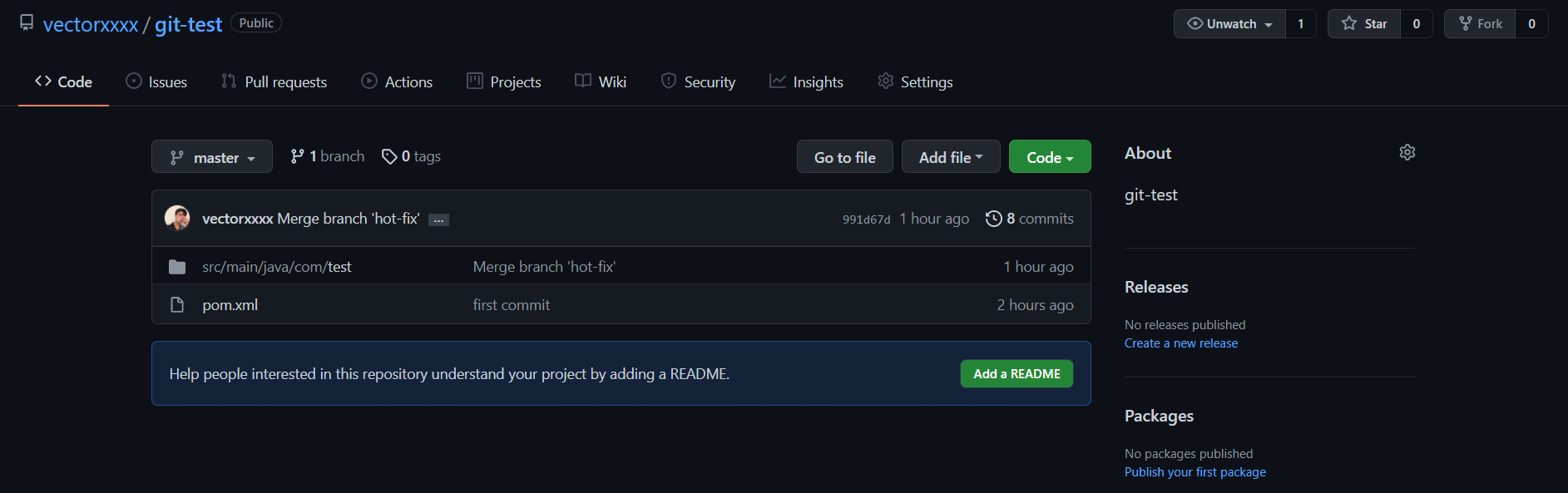Click the Add a README button
The height and width of the screenshot is (493, 1568).
pyautogui.click(x=1016, y=374)
